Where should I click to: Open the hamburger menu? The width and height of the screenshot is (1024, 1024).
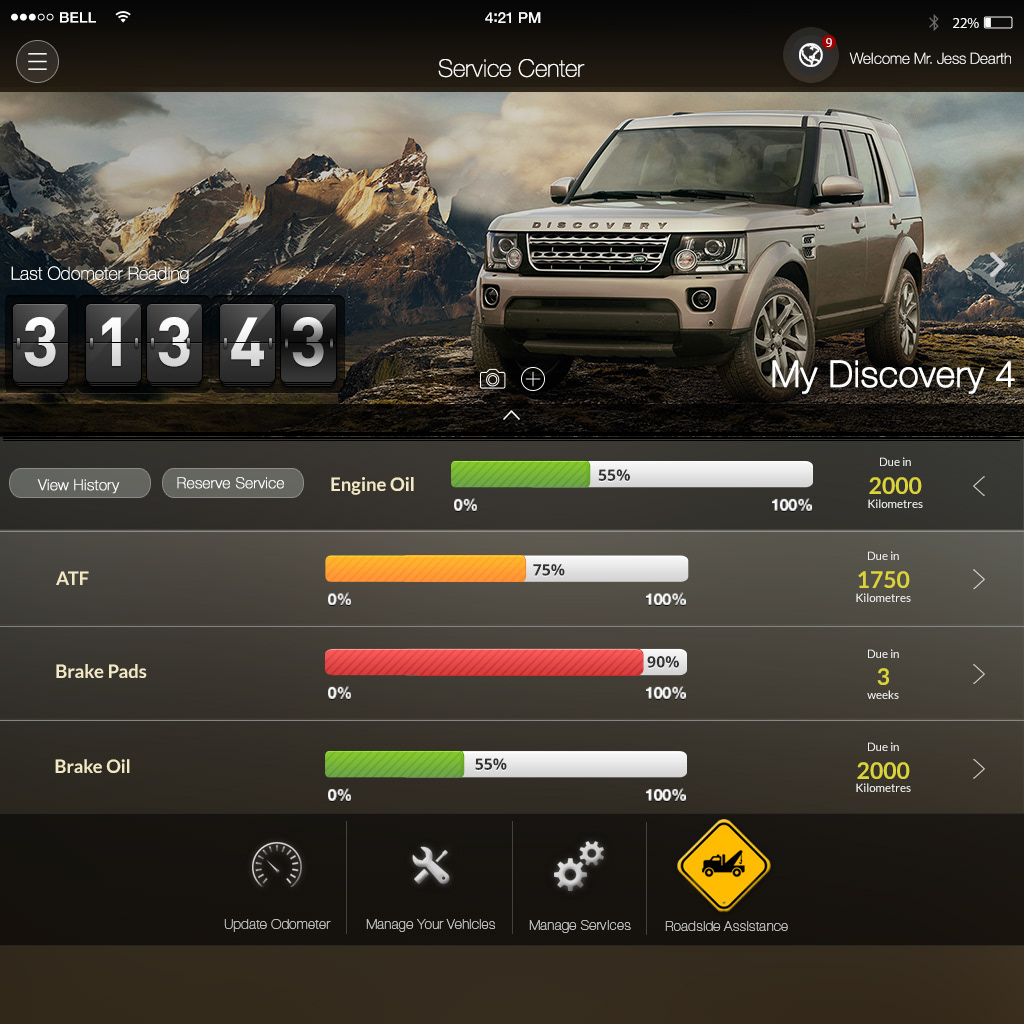click(x=37, y=61)
